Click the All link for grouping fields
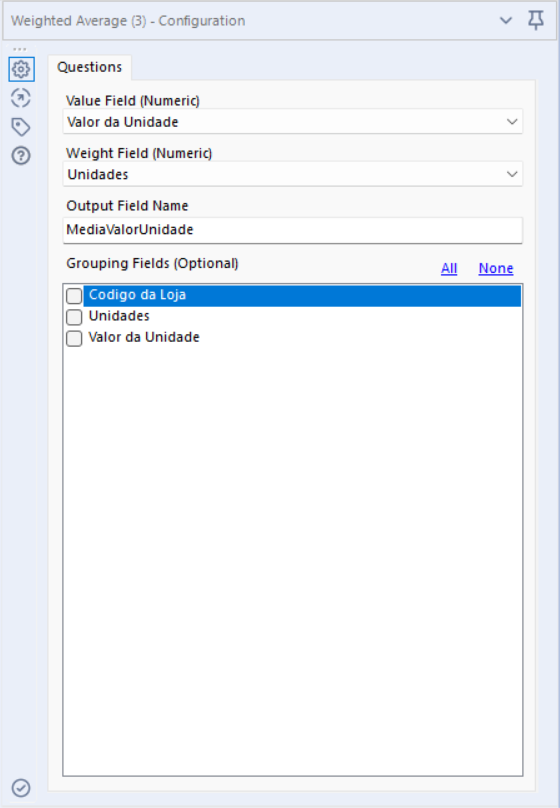Viewport: 560px width, 808px height. tap(449, 268)
